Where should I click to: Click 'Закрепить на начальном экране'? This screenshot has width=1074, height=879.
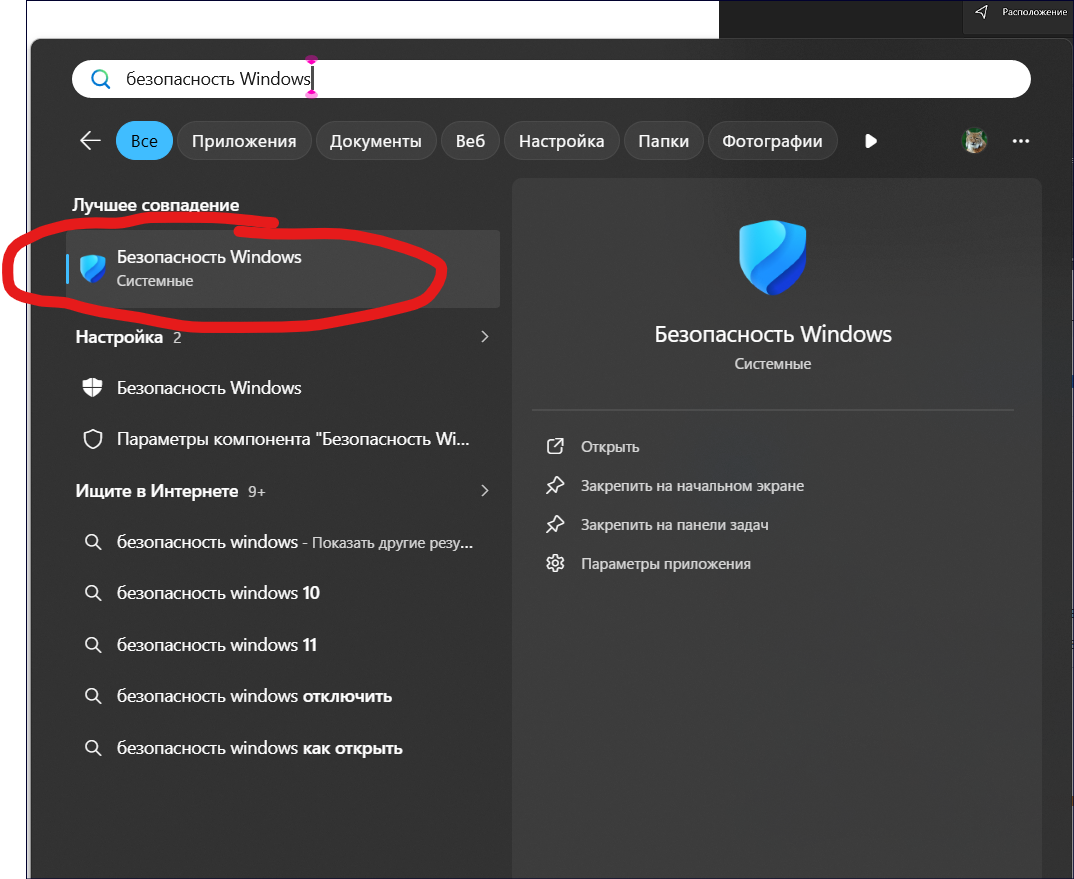(x=675, y=486)
